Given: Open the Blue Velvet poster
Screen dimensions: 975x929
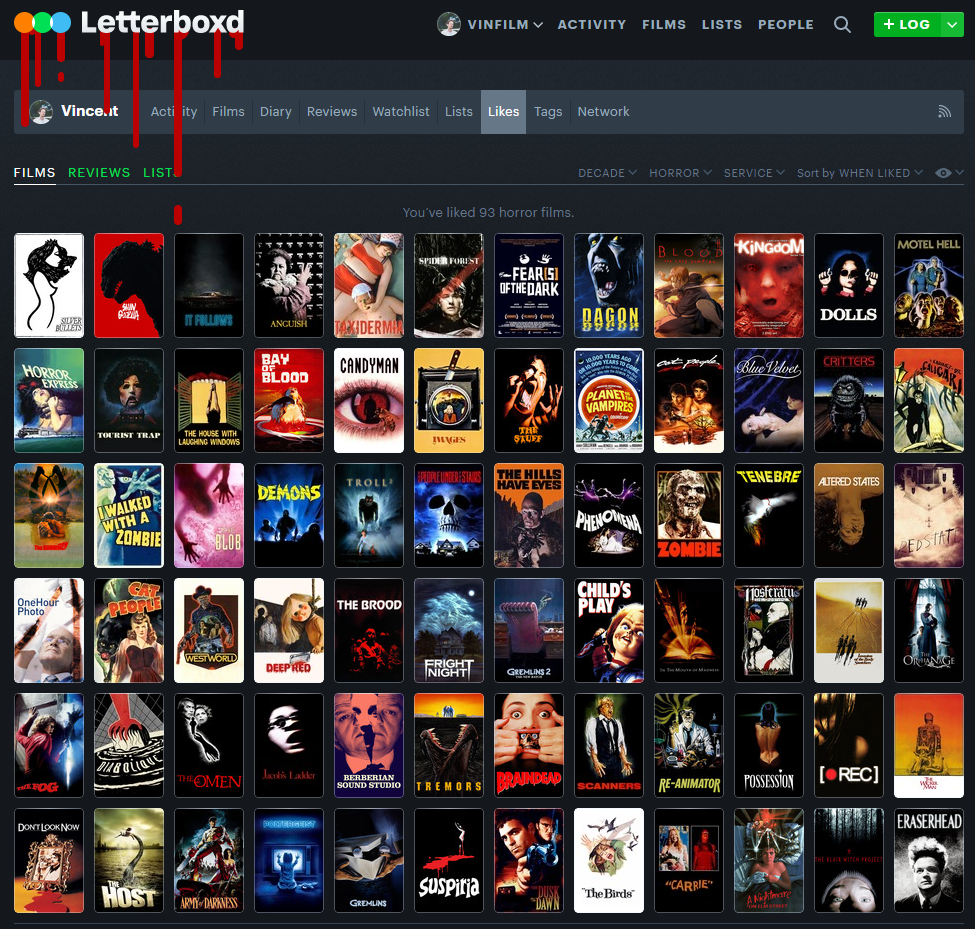Looking at the screenshot, I should tap(769, 400).
